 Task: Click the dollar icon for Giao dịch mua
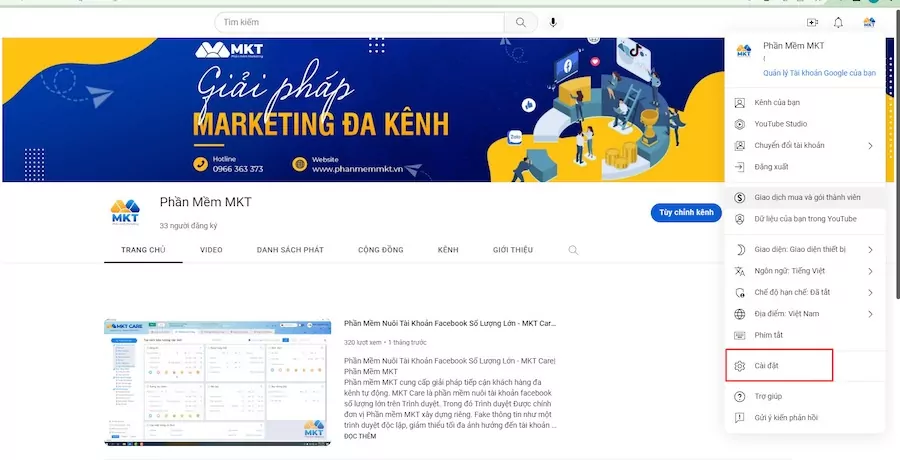[740, 198]
